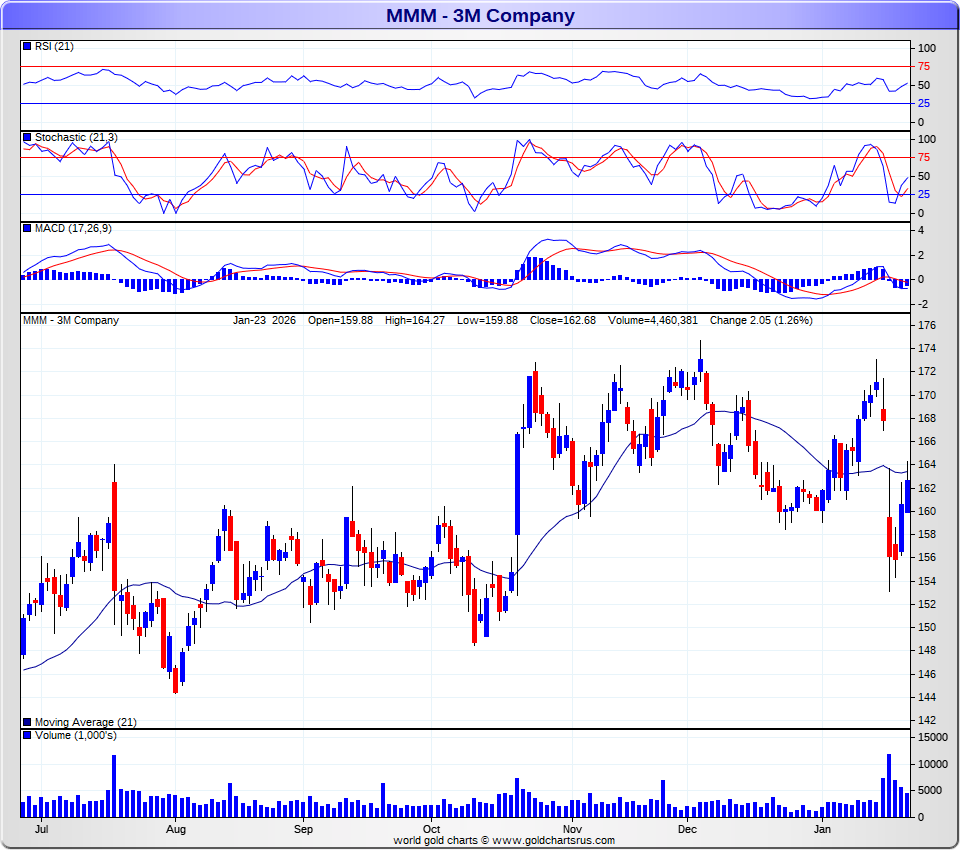This screenshot has width=960, height=850.
Task: Click the Moving Average (21) legend label
Action: coord(85,722)
